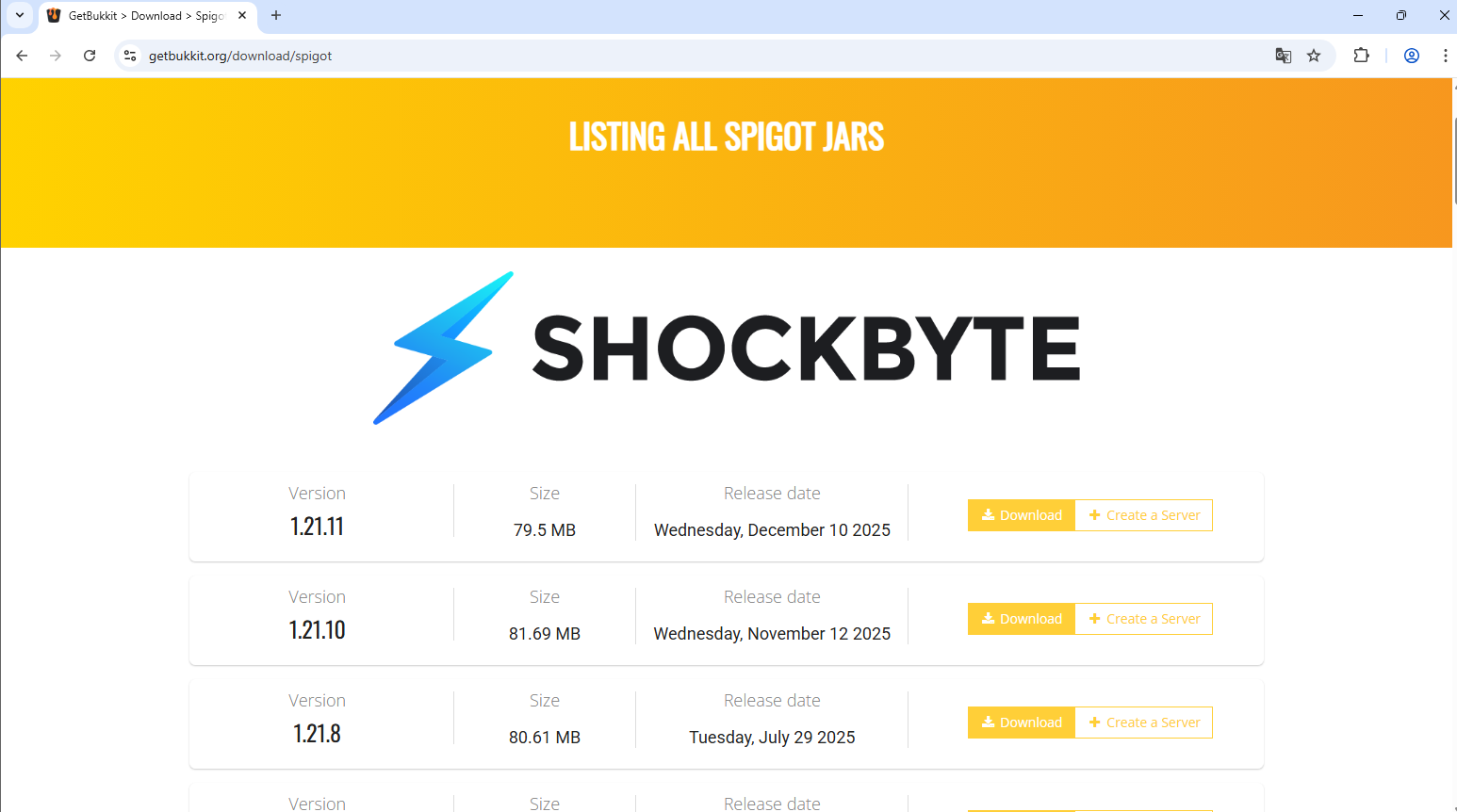
Task: Create a Server for version 1.21.8
Action: (x=1144, y=723)
